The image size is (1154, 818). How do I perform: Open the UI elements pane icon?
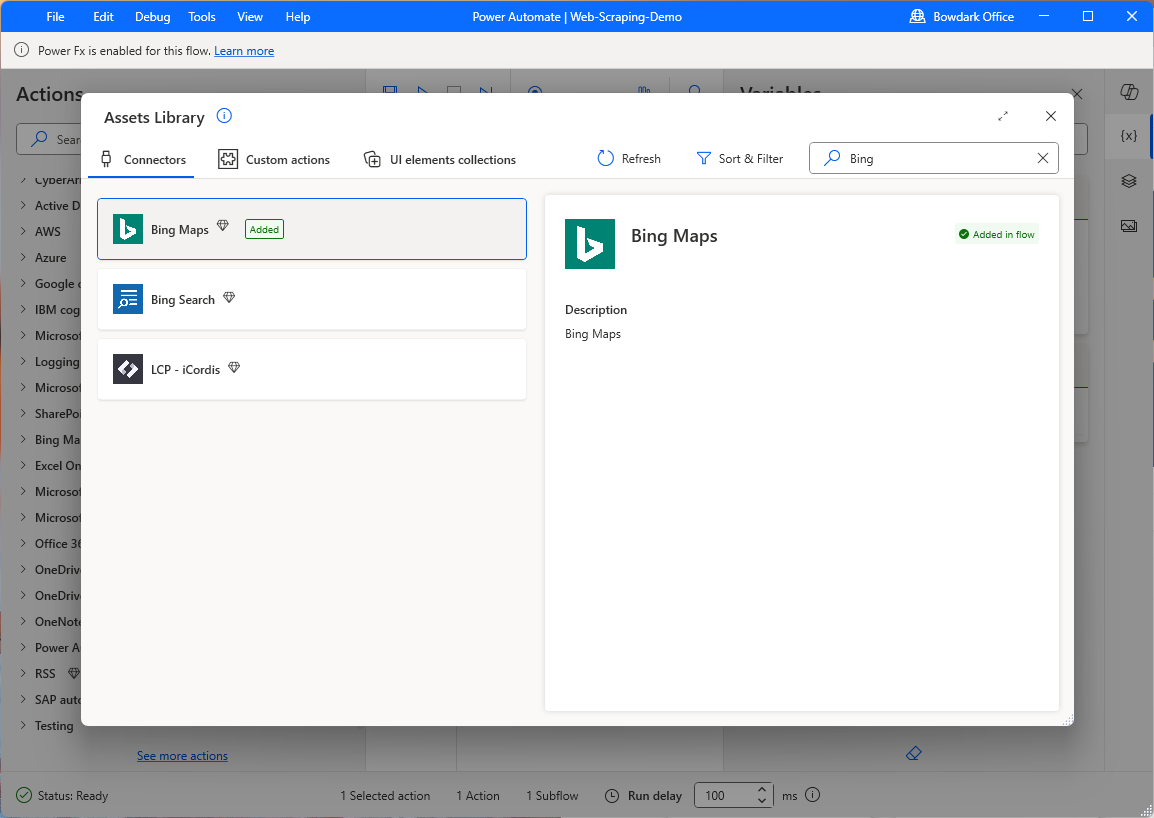(1129, 181)
